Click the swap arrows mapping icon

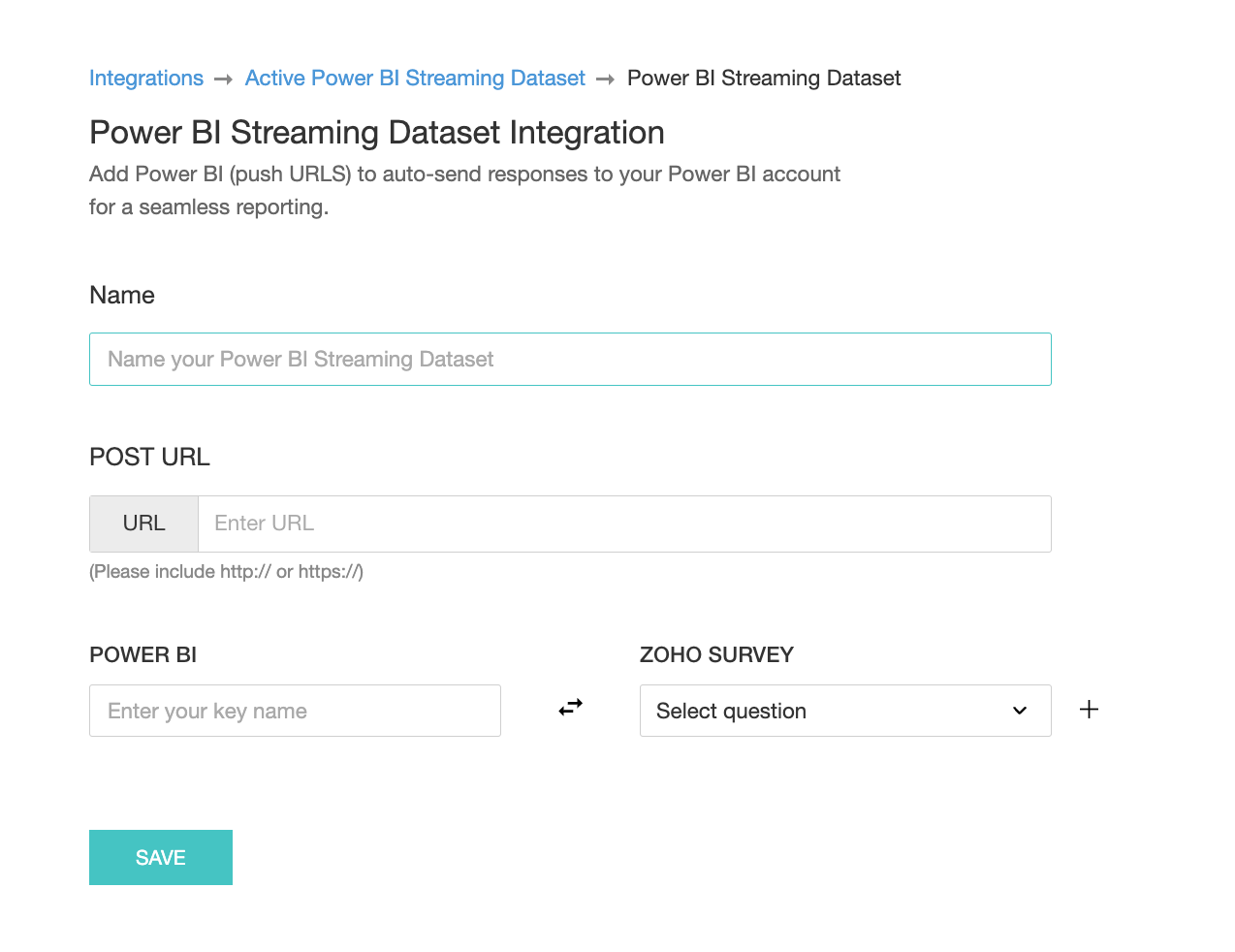570,708
